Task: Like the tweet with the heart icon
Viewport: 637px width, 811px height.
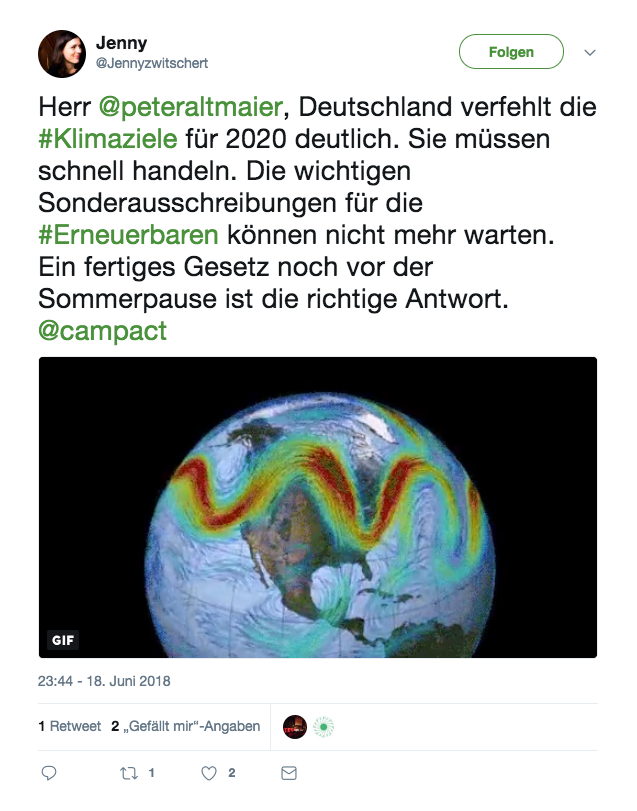Action: (x=209, y=773)
